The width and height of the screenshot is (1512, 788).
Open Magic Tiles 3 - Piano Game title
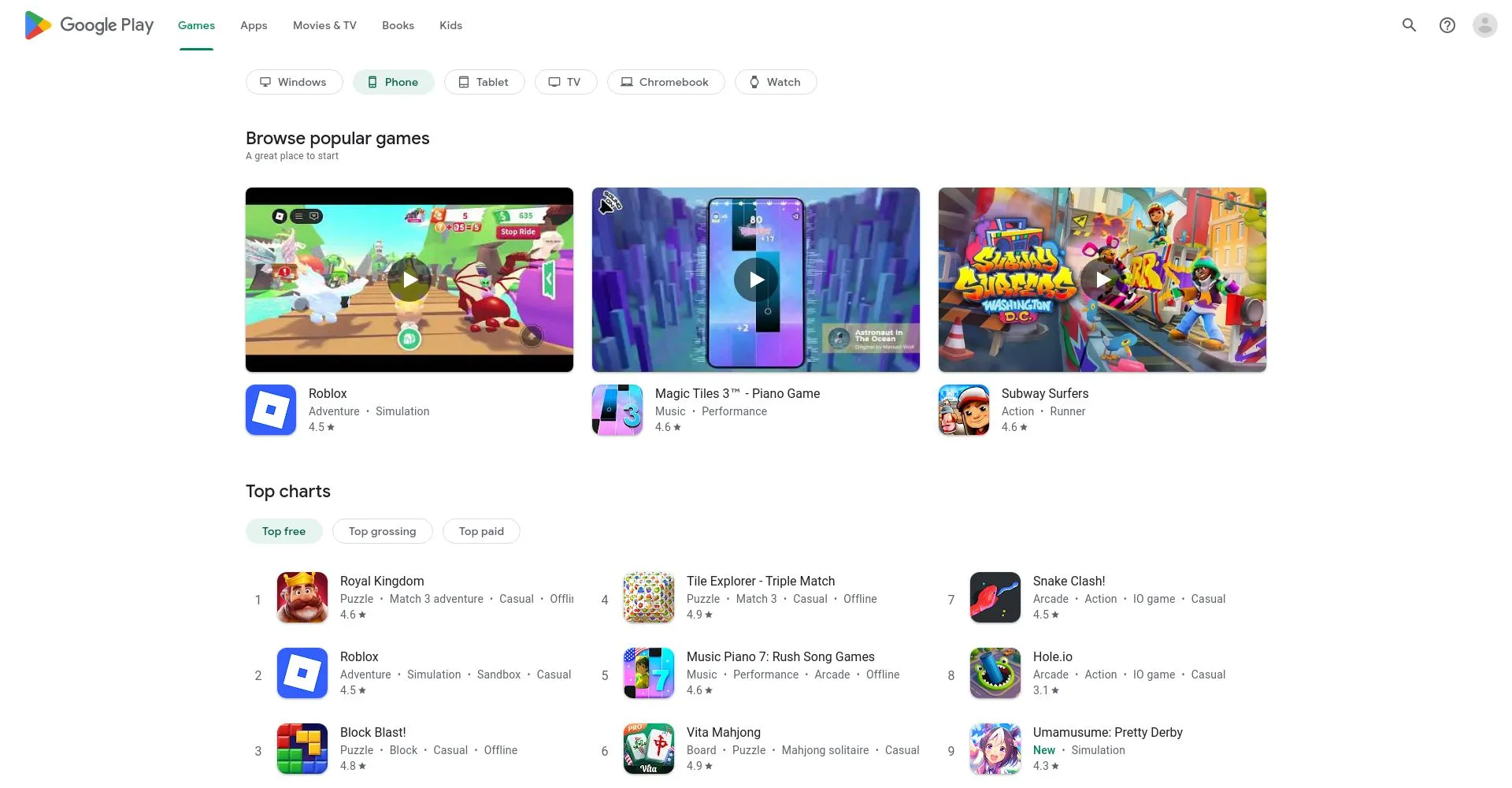737,393
